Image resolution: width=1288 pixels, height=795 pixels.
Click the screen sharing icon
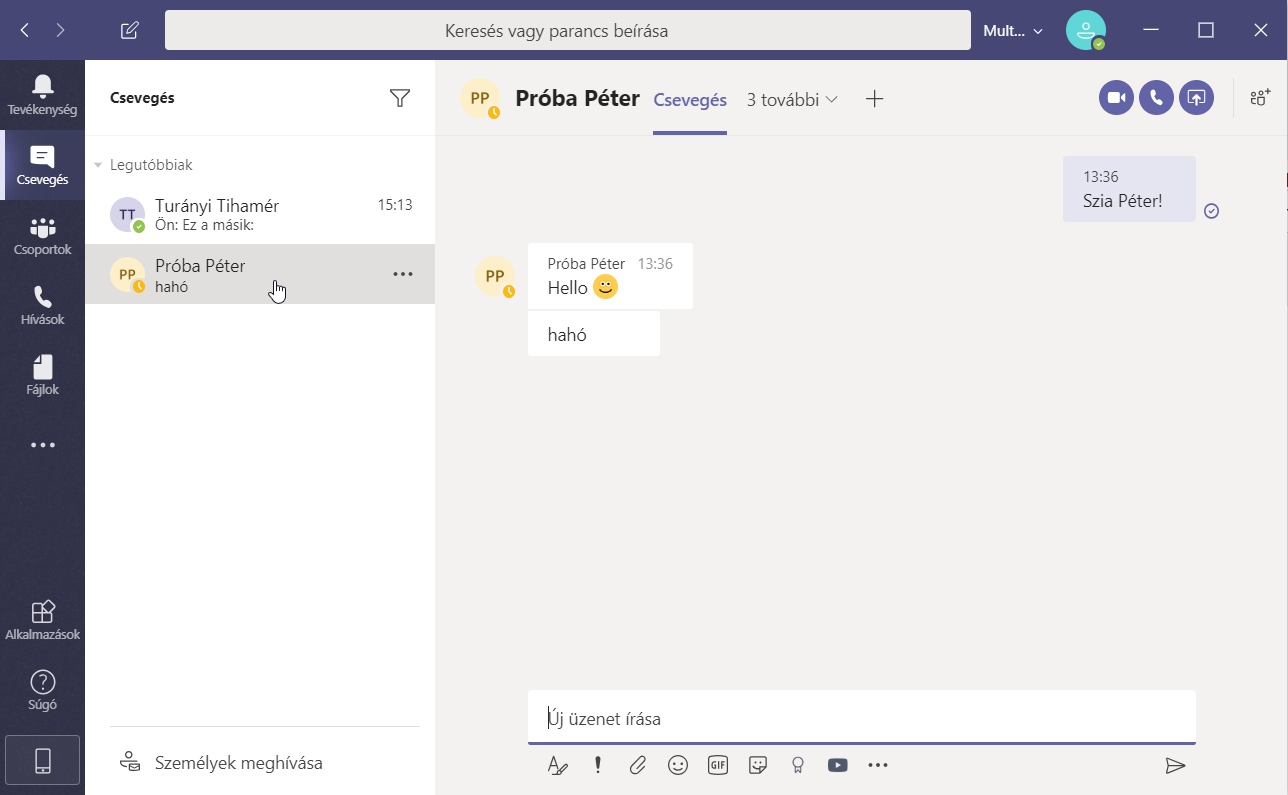1196,98
